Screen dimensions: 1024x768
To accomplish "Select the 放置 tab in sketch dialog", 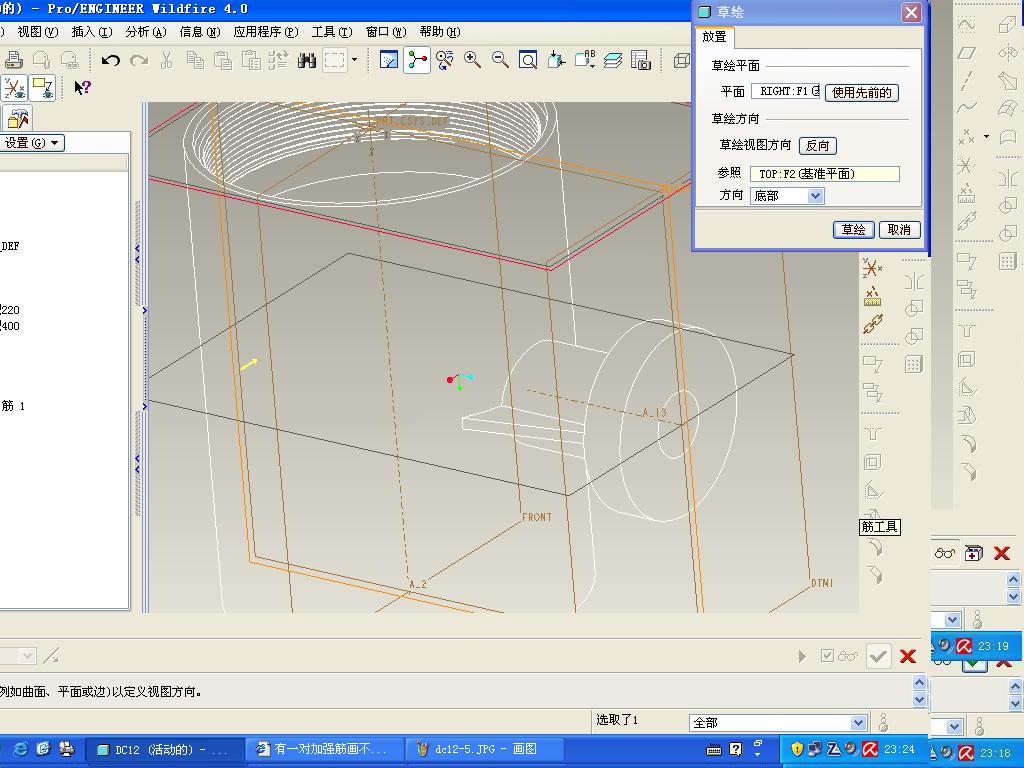I will (x=714, y=37).
